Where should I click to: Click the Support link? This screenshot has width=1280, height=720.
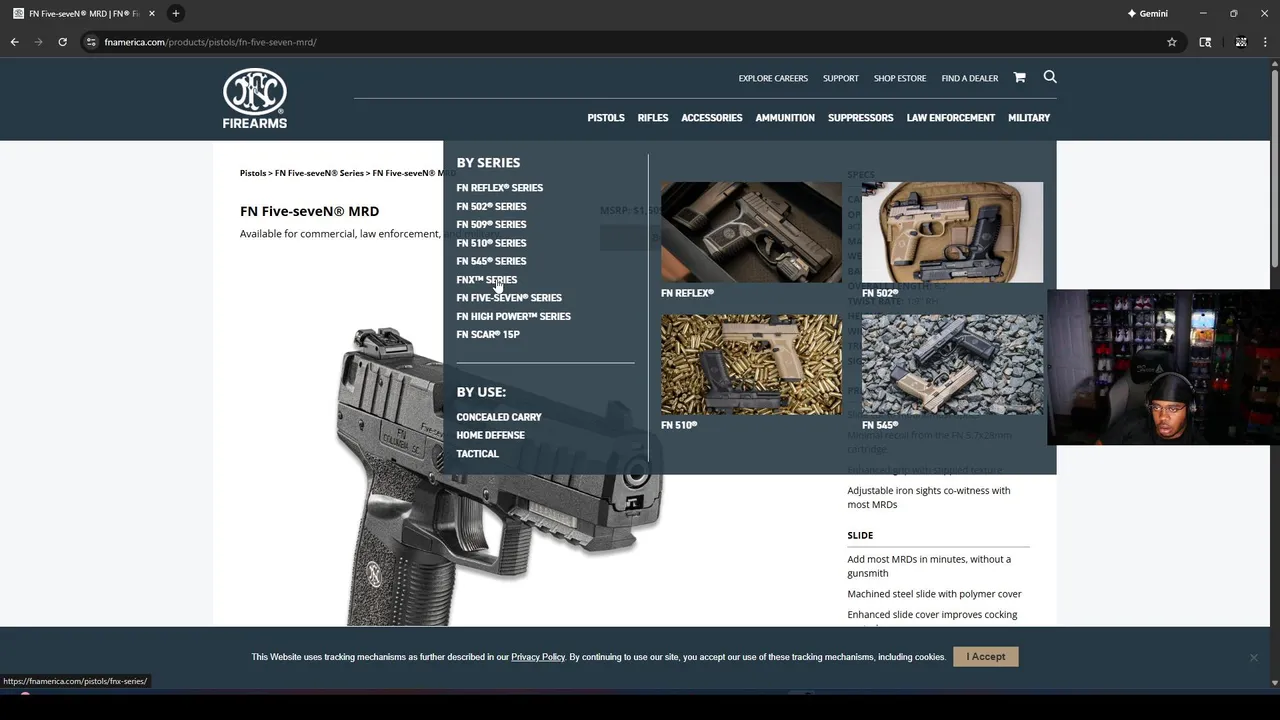[841, 78]
